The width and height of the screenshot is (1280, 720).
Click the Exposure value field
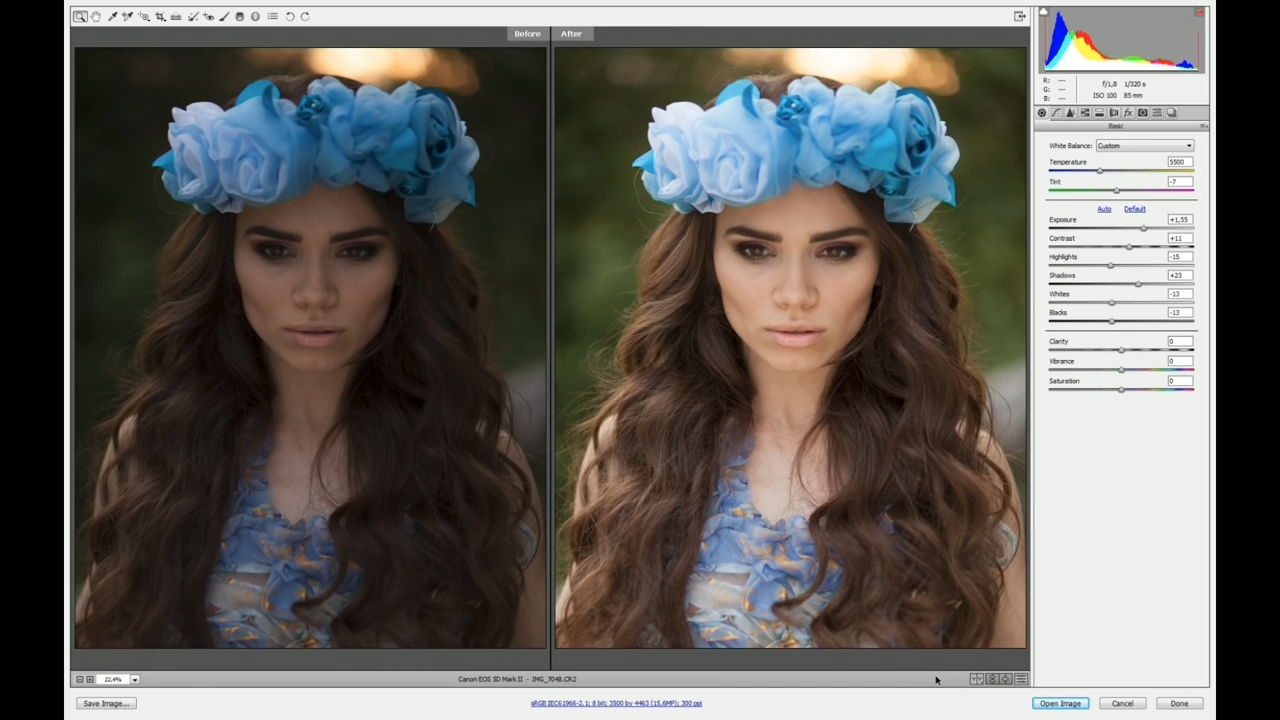pyautogui.click(x=1179, y=220)
